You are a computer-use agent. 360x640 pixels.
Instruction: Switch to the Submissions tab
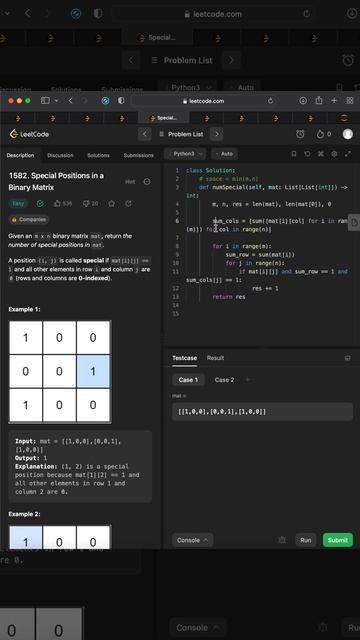139,155
